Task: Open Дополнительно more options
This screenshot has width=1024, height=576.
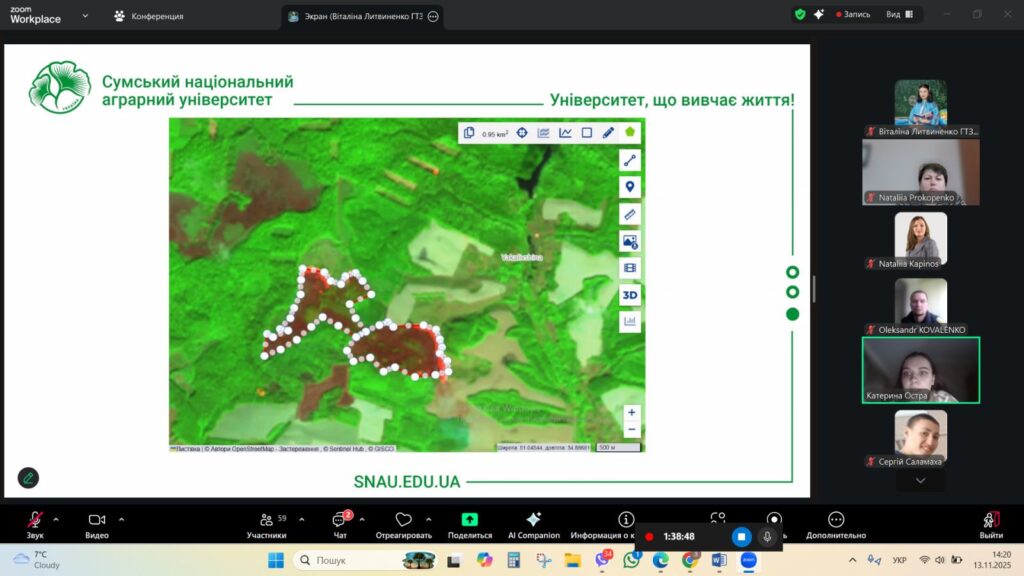Action: [x=836, y=524]
